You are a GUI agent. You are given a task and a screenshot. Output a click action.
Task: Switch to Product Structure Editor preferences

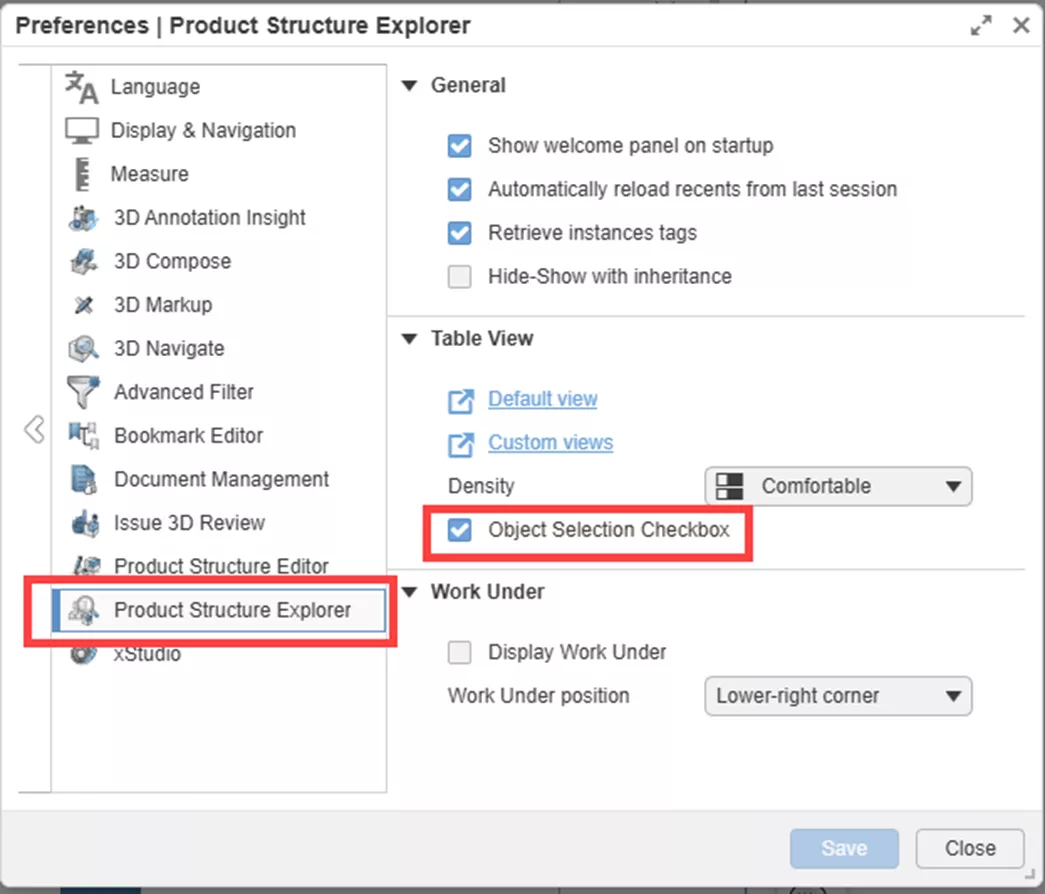220,566
